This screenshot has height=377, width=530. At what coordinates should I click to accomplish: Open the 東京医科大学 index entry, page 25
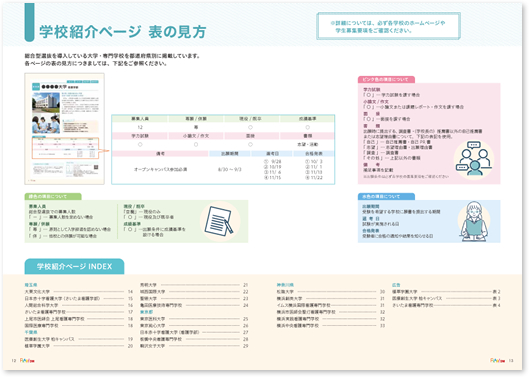194,319
